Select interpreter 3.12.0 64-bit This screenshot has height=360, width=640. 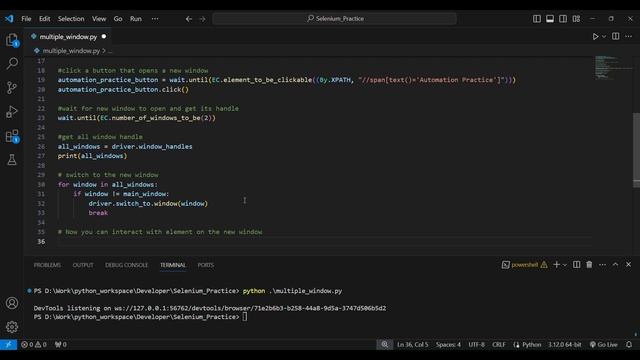(564, 344)
